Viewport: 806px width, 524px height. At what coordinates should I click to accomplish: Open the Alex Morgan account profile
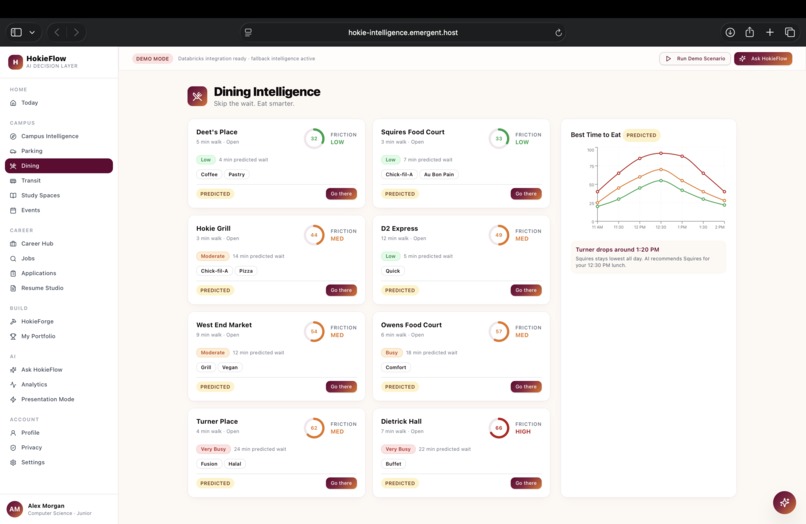coord(59,509)
